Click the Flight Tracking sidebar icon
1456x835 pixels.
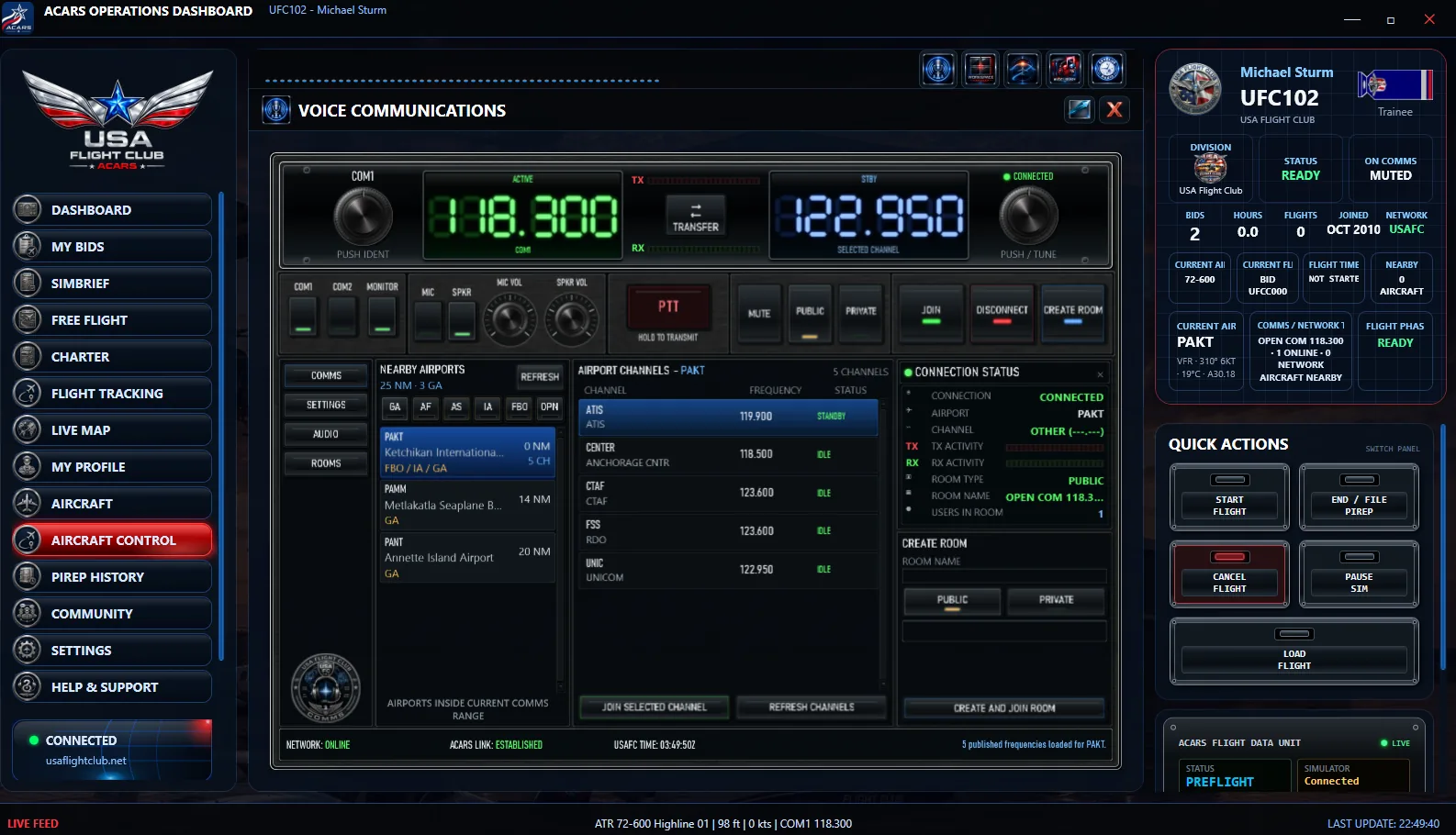click(28, 394)
